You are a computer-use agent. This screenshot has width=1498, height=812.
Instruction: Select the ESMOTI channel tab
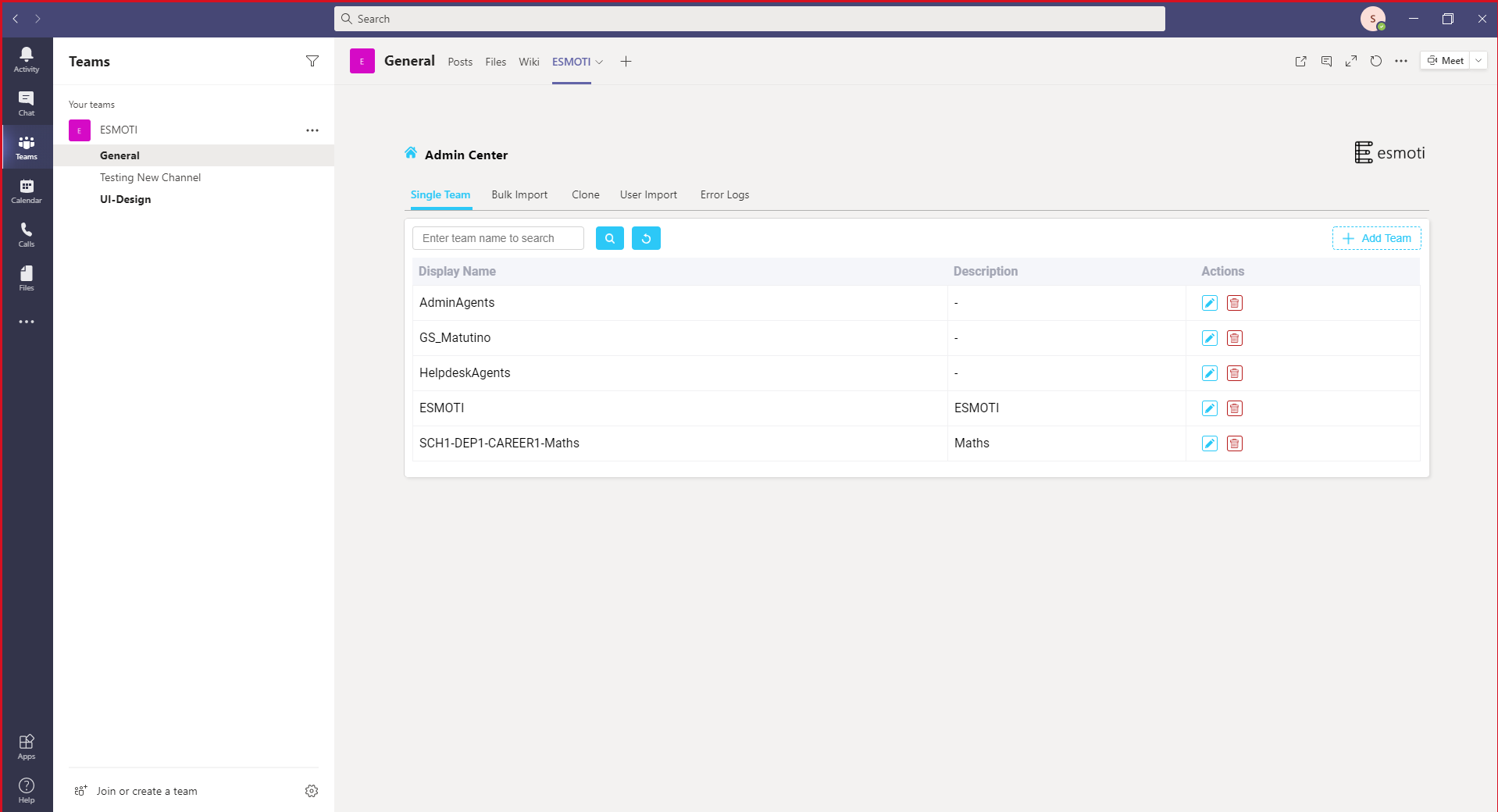(572, 62)
